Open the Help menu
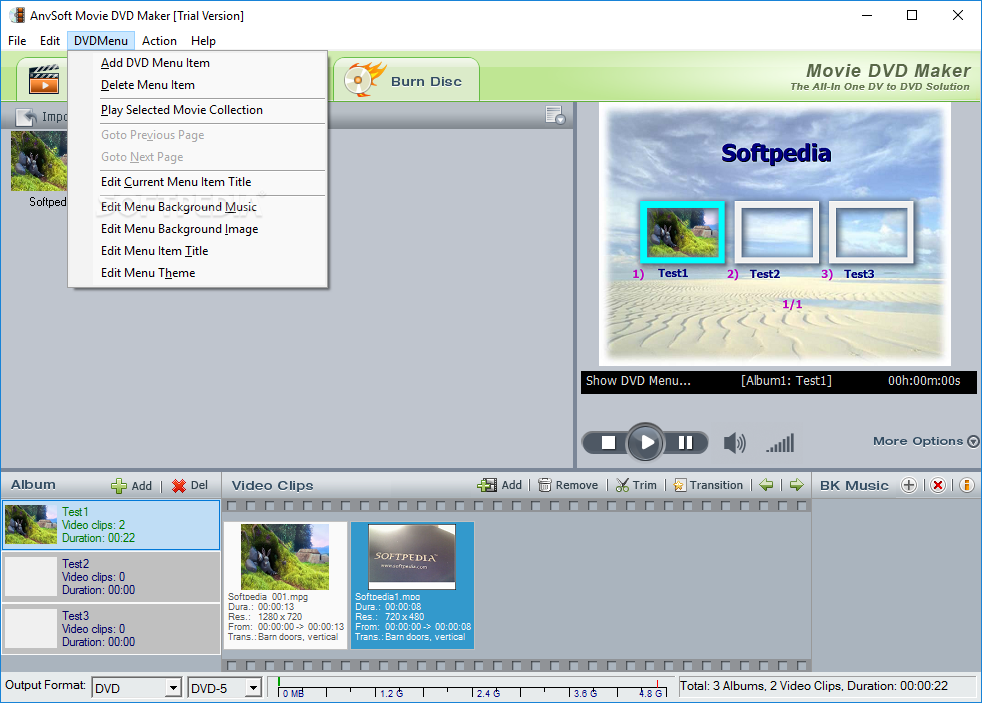 203,41
